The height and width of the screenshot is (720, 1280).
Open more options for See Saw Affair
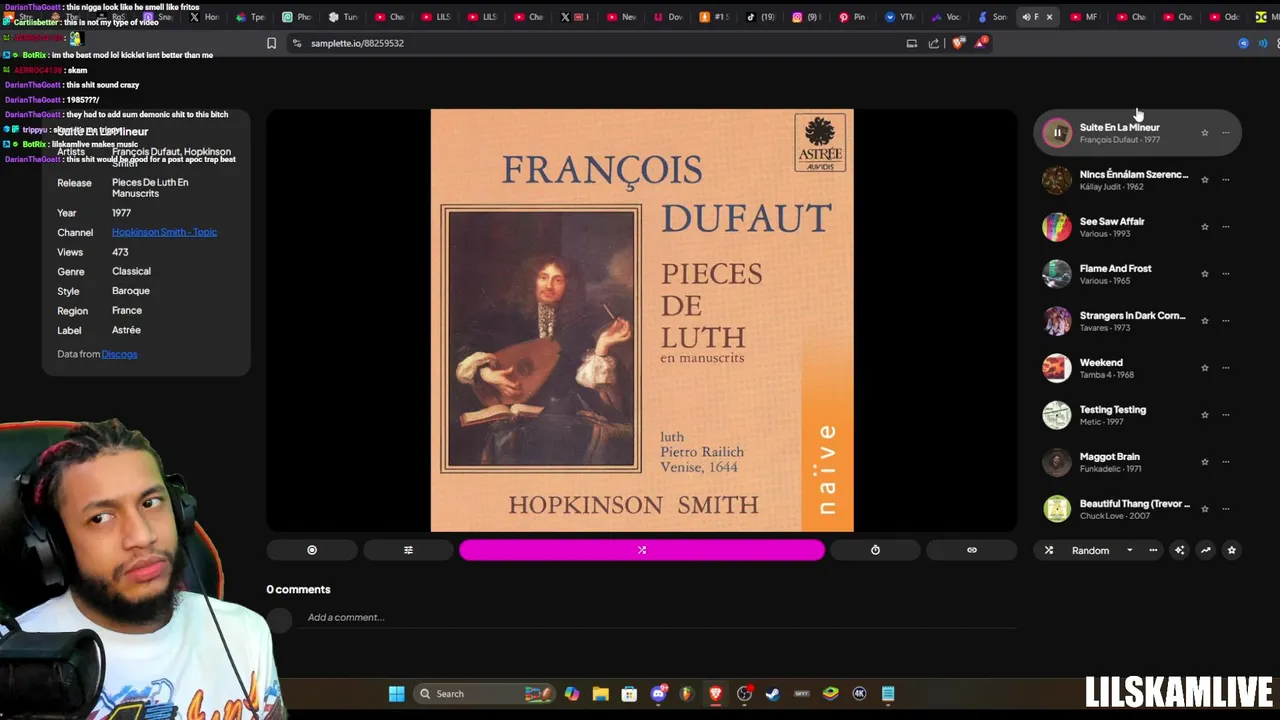tap(1226, 227)
